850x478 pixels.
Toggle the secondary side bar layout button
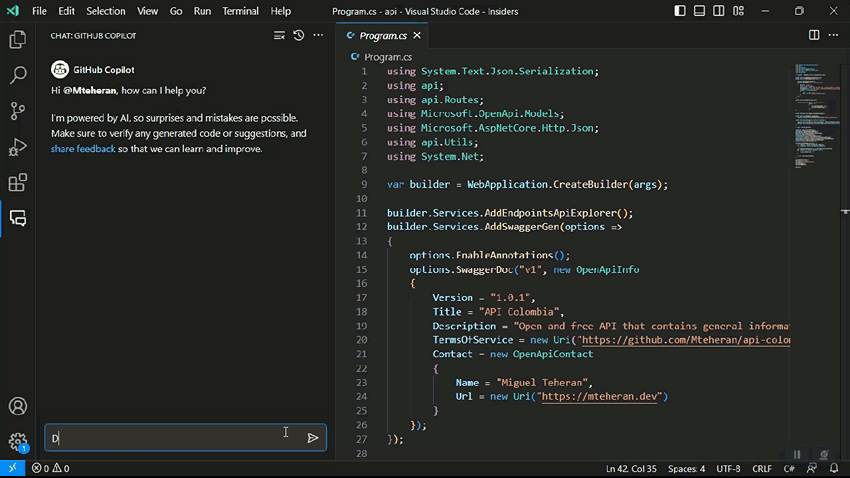721,11
